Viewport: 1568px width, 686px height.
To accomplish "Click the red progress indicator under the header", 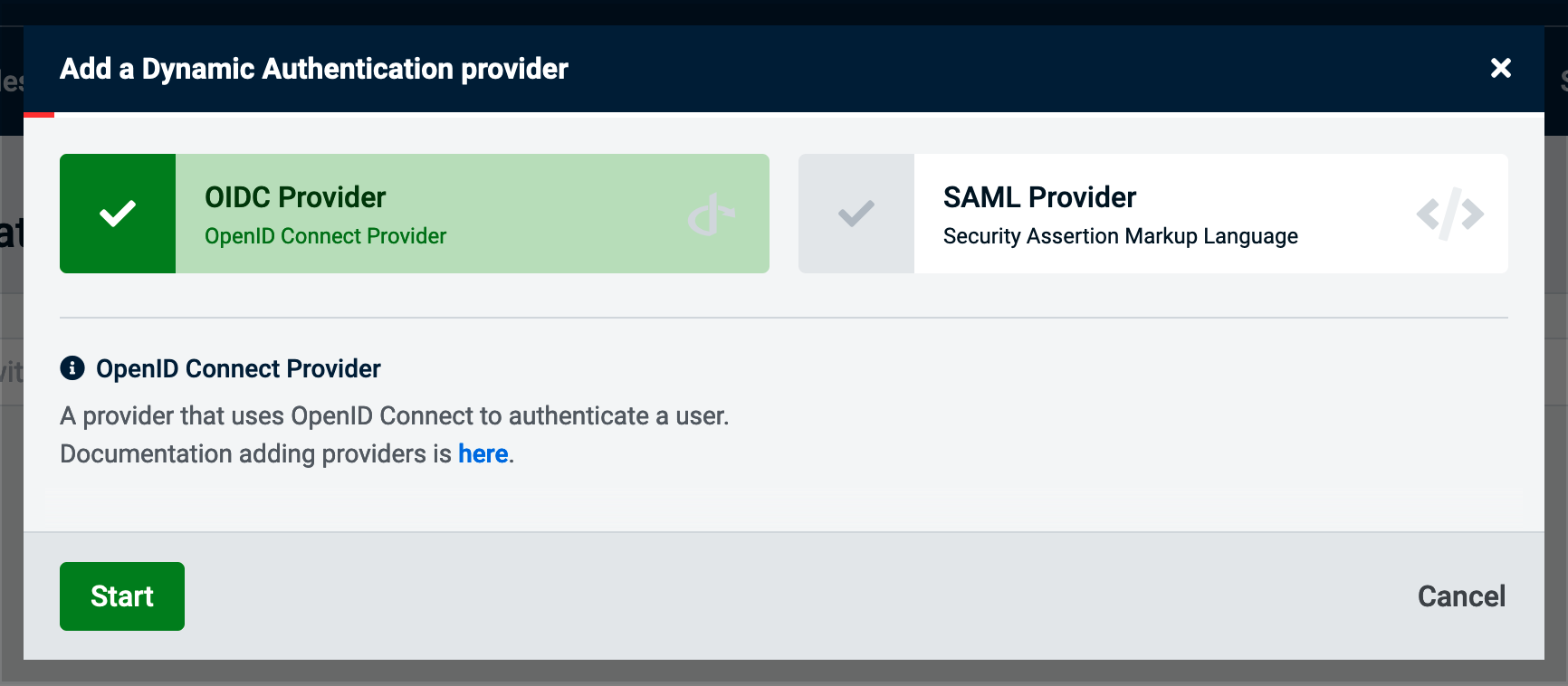I will click(39, 115).
